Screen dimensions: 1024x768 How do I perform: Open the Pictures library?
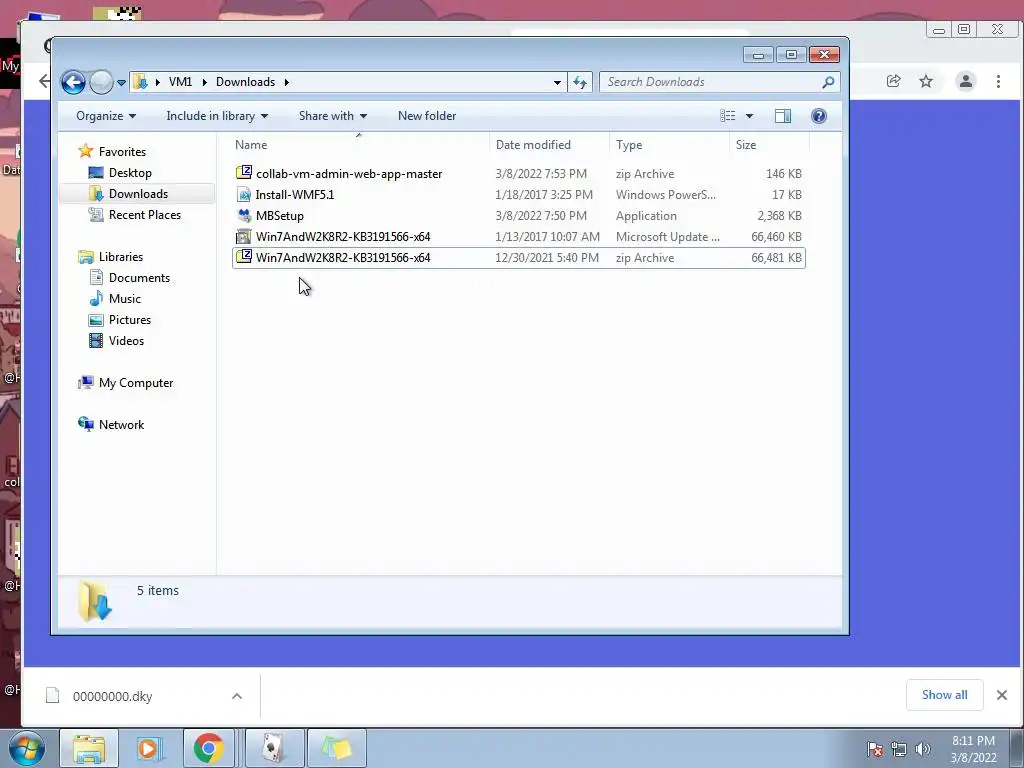pos(129,319)
